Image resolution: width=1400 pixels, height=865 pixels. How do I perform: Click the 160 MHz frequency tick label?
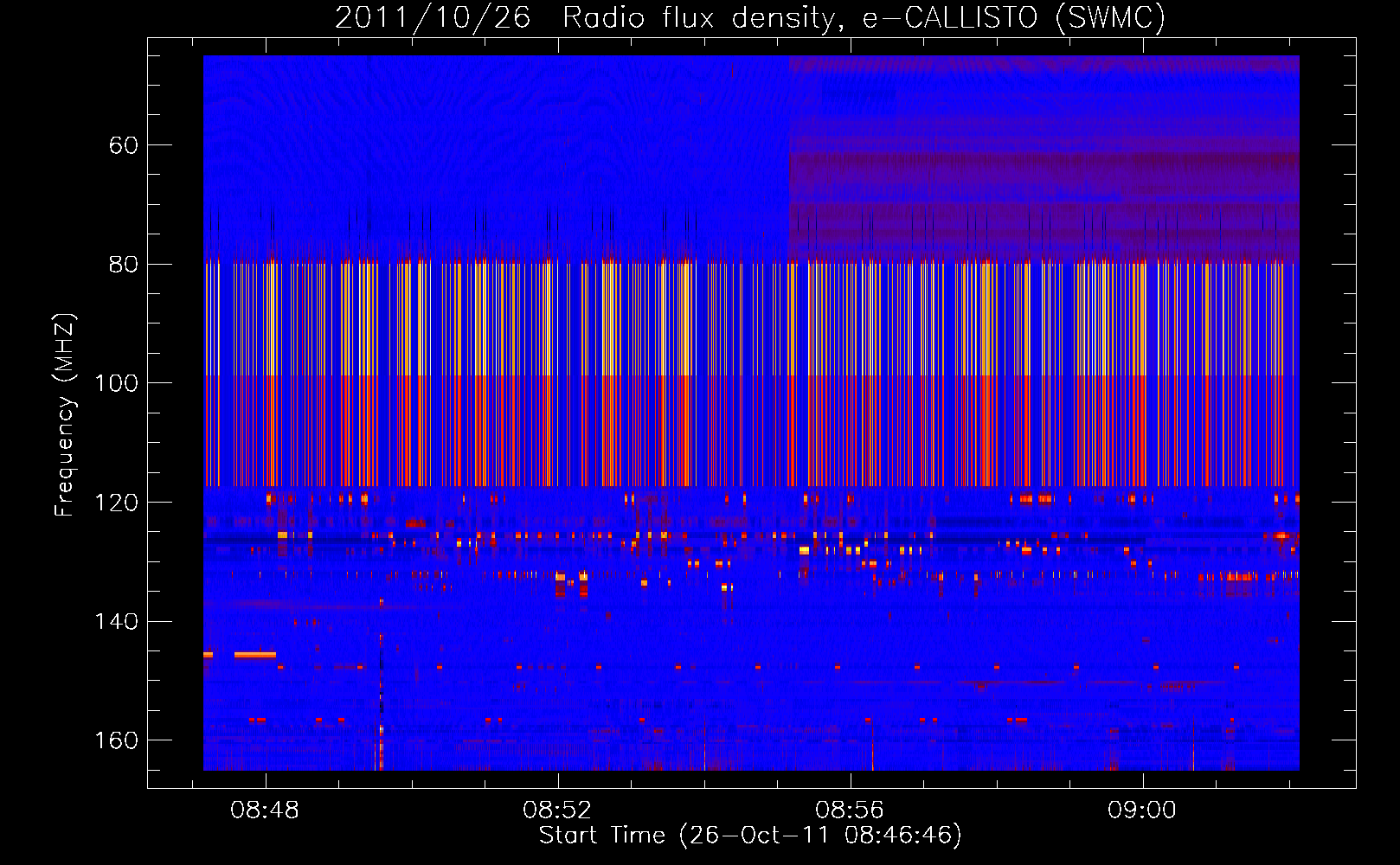click(x=116, y=740)
